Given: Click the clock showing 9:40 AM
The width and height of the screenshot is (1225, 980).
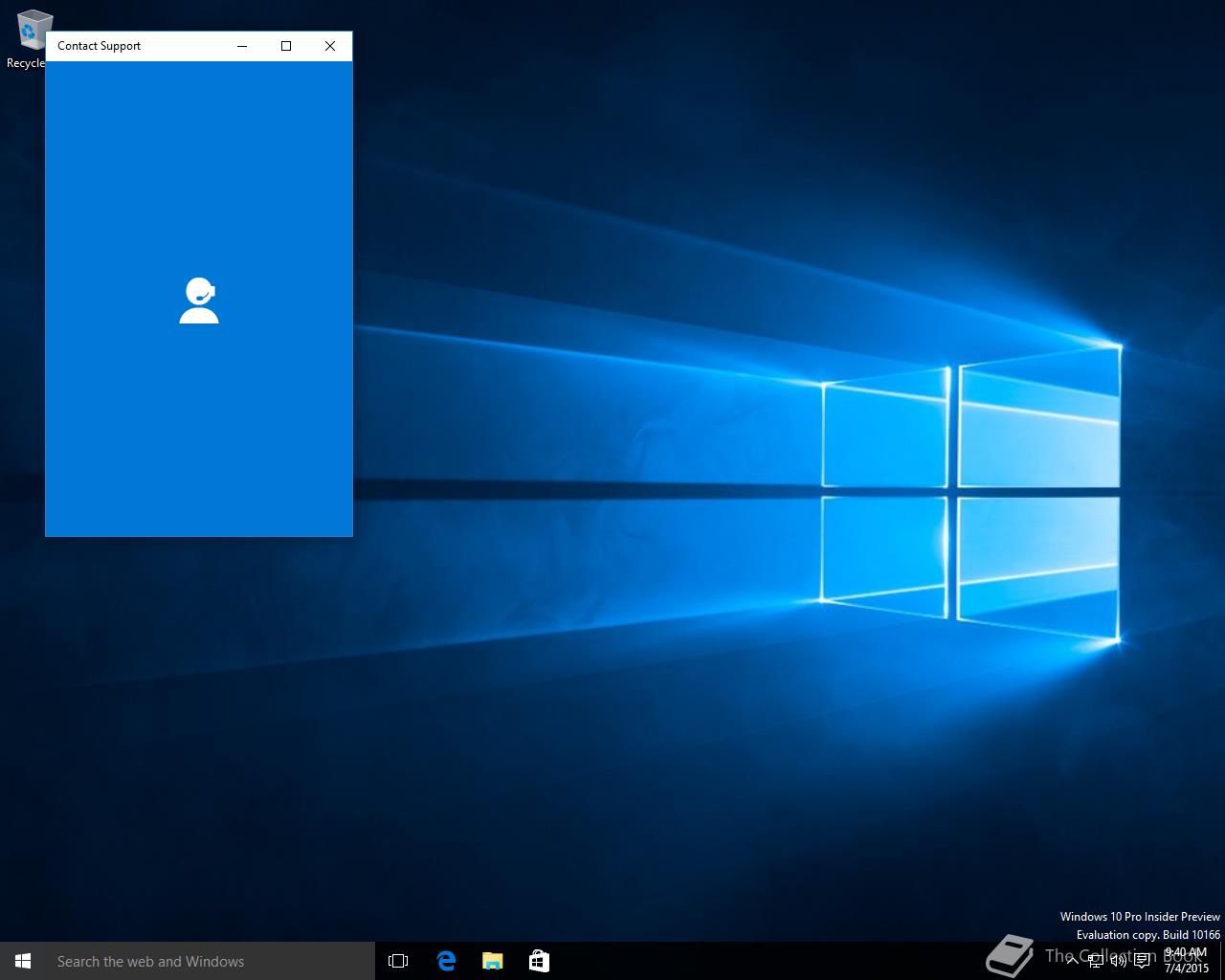Looking at the screenshot, I should pos(1187,961).
